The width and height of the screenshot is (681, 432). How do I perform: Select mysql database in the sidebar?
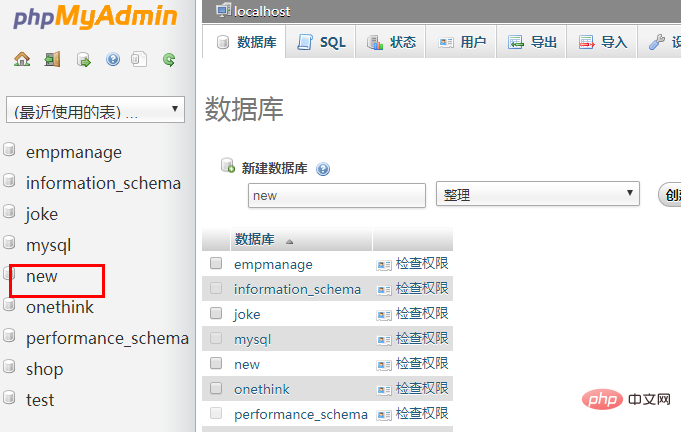click(x=48, y=246)
